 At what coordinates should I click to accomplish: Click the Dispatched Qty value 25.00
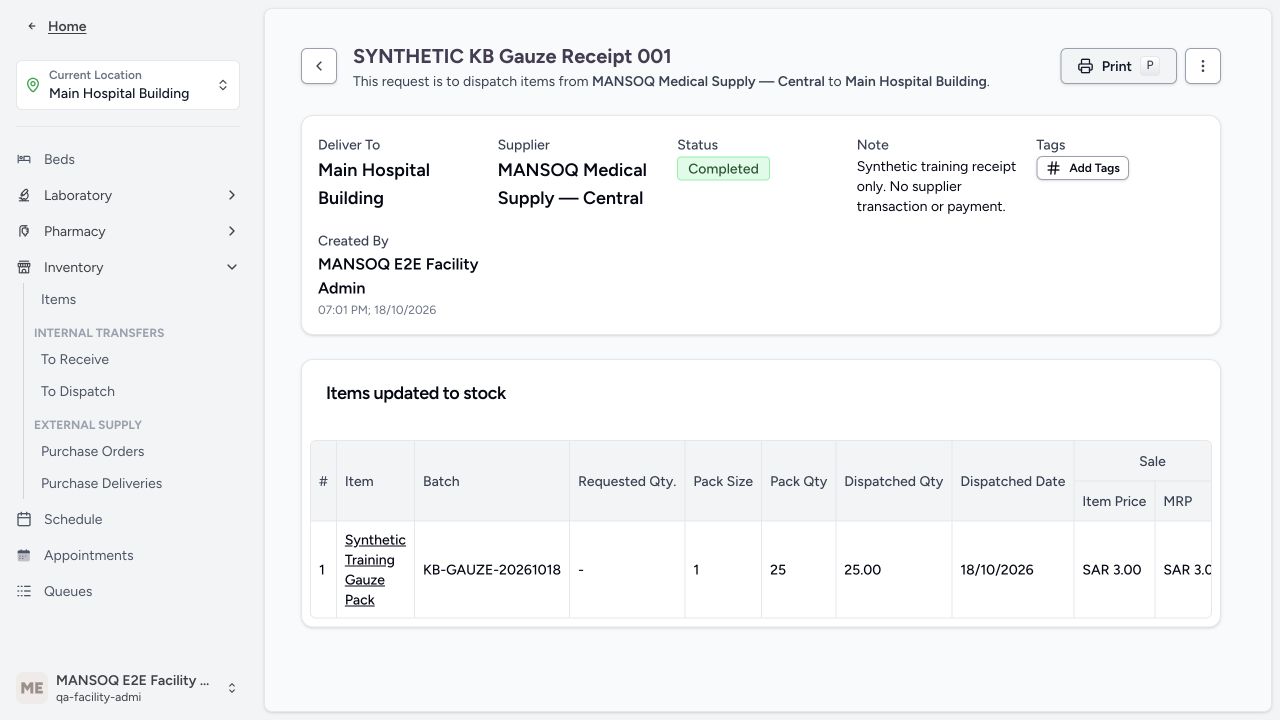(862, 570)
